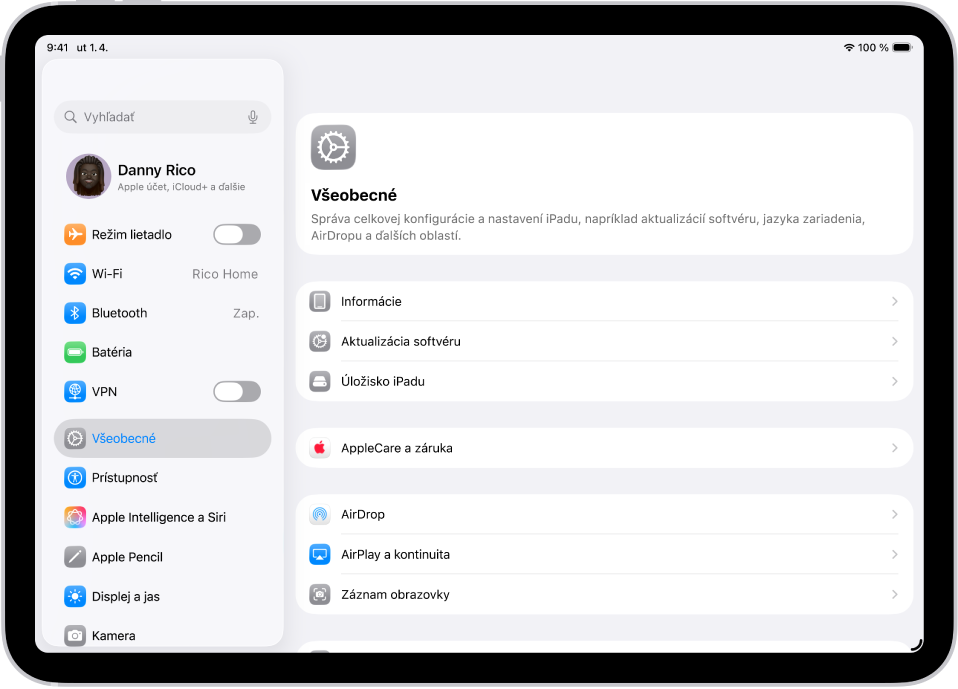Tap the Aktualizácia softvéru gear icon
This screenshot has width=958, height=689.
coord(320,341)
